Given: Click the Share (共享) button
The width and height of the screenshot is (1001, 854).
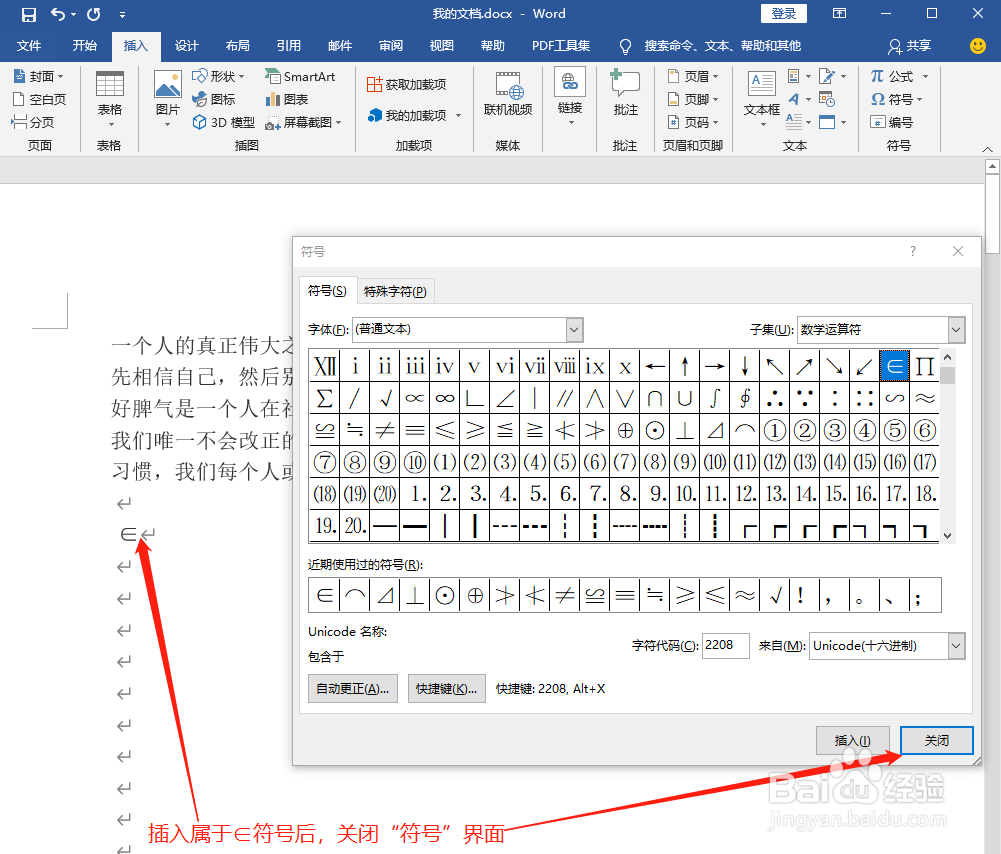Looking at the screenshot, I should (910, 46).
